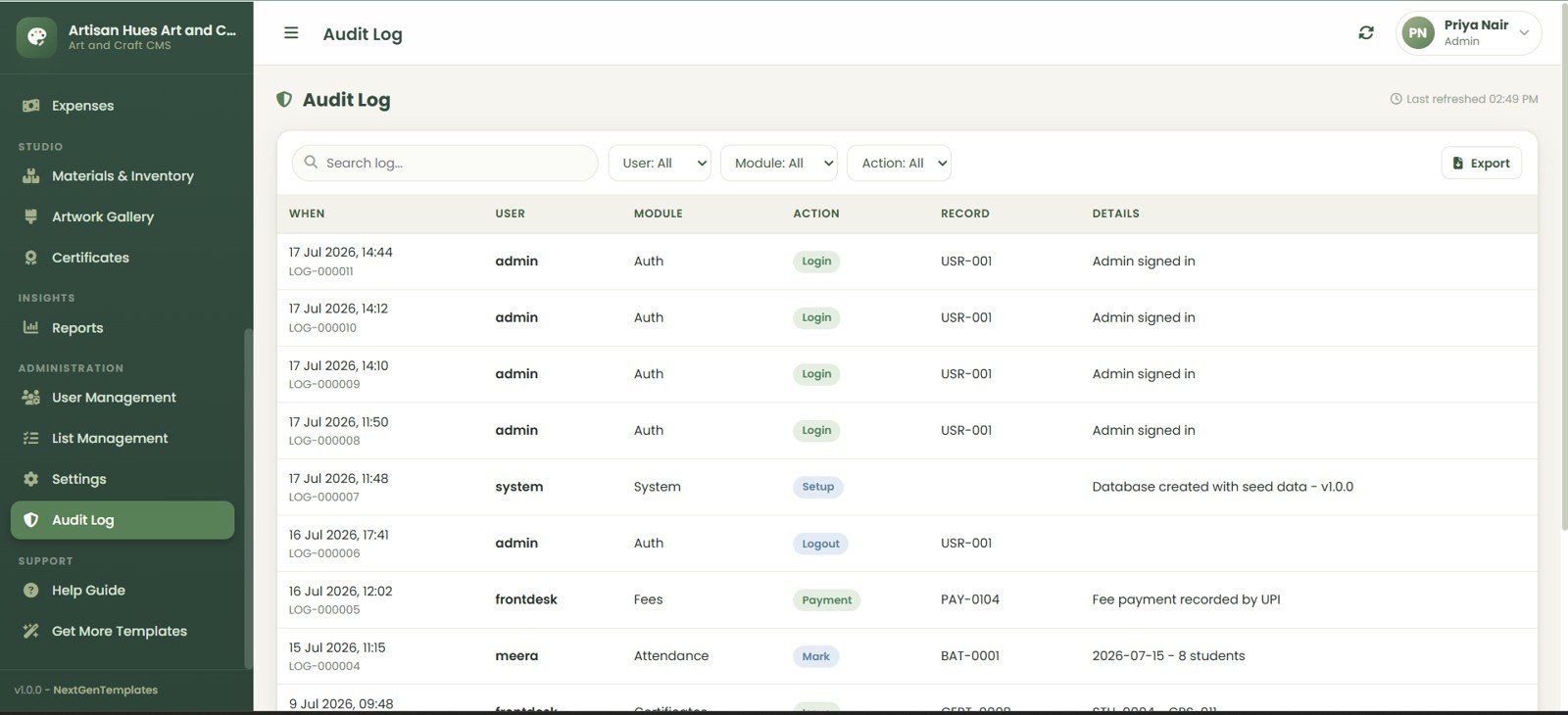Click the Get More Templates wand icon
This screenshot has width=1568, height=715.
31,631
